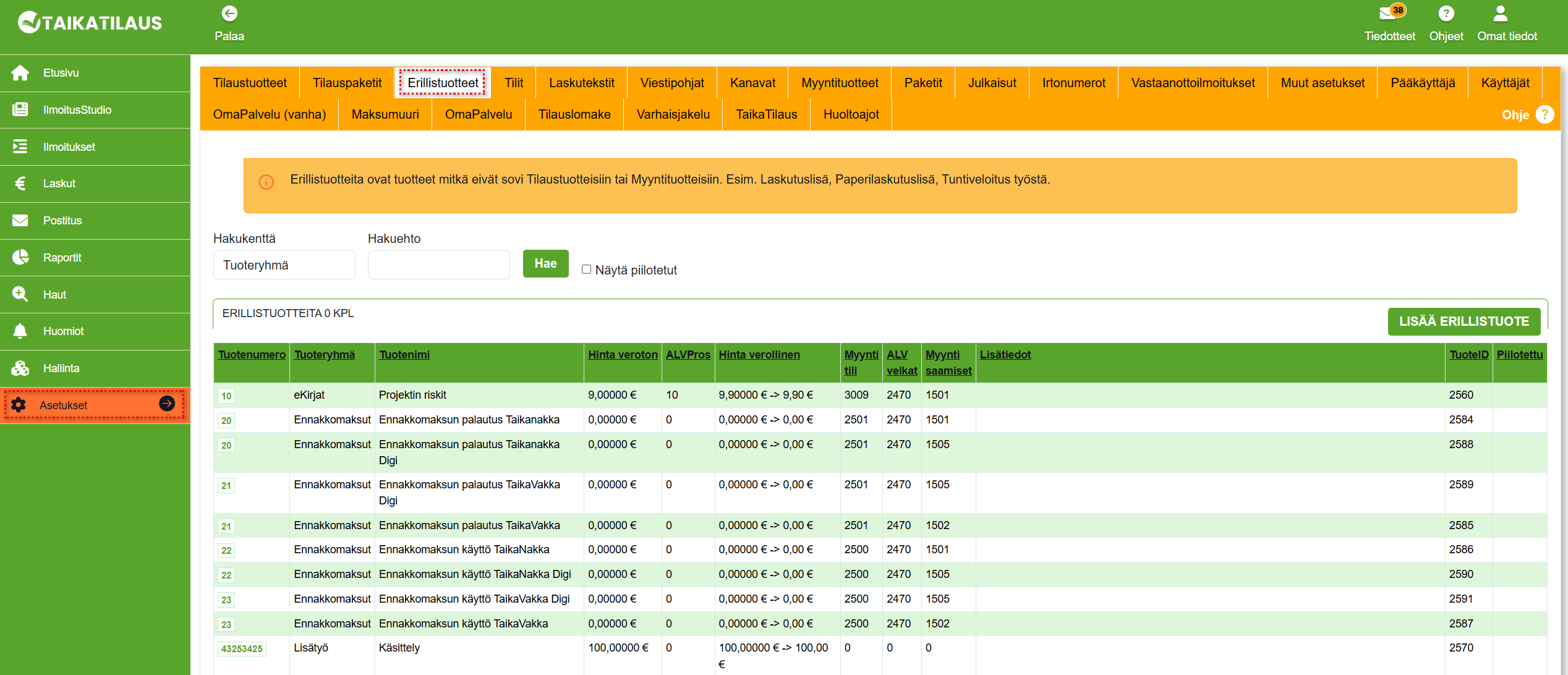The width and height of the screenshot is (1568, 675).
Task: Click the Taikatilaus logo
Action: (90, 23)
